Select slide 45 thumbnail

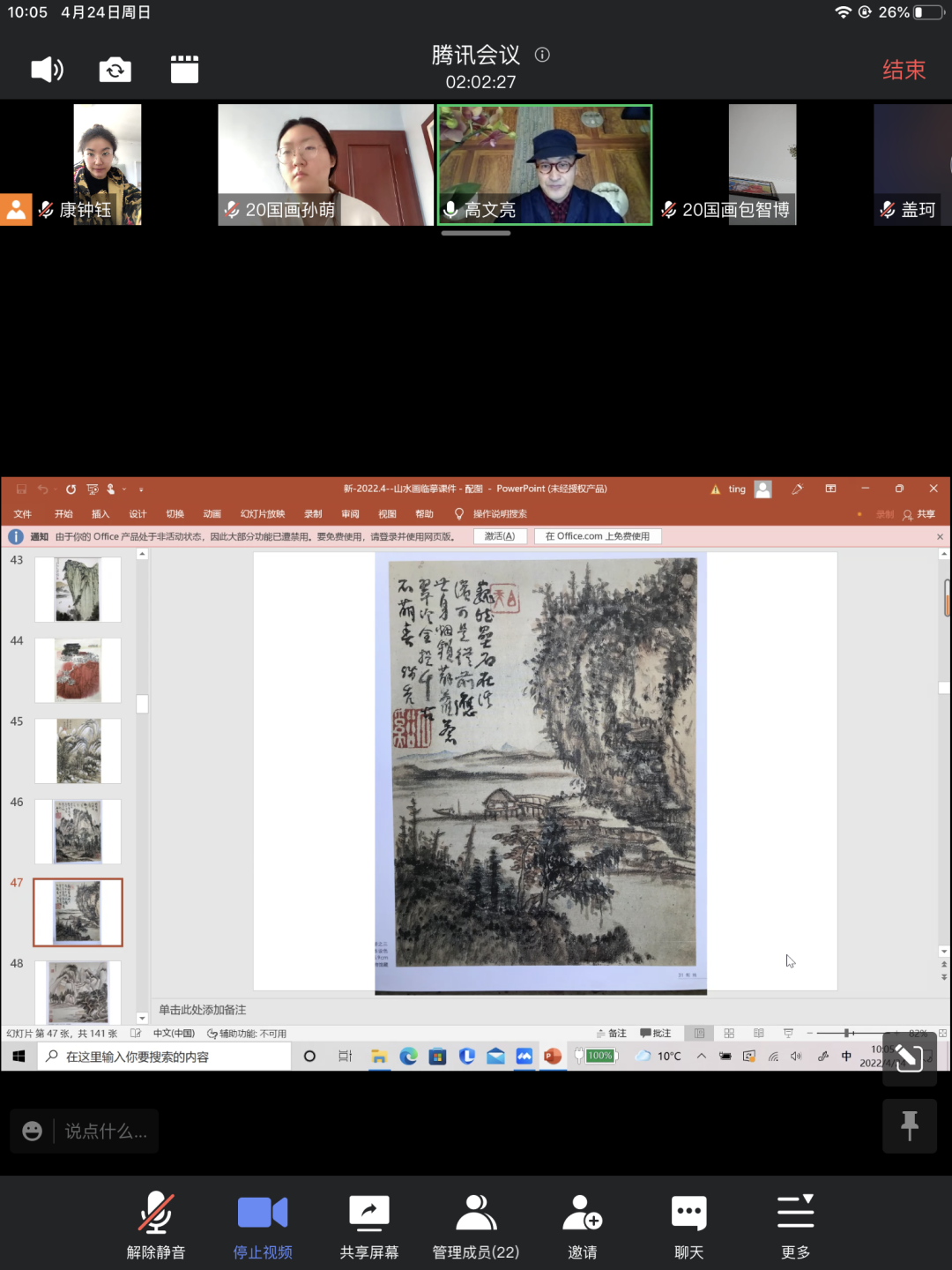click(x=78, y=751)
